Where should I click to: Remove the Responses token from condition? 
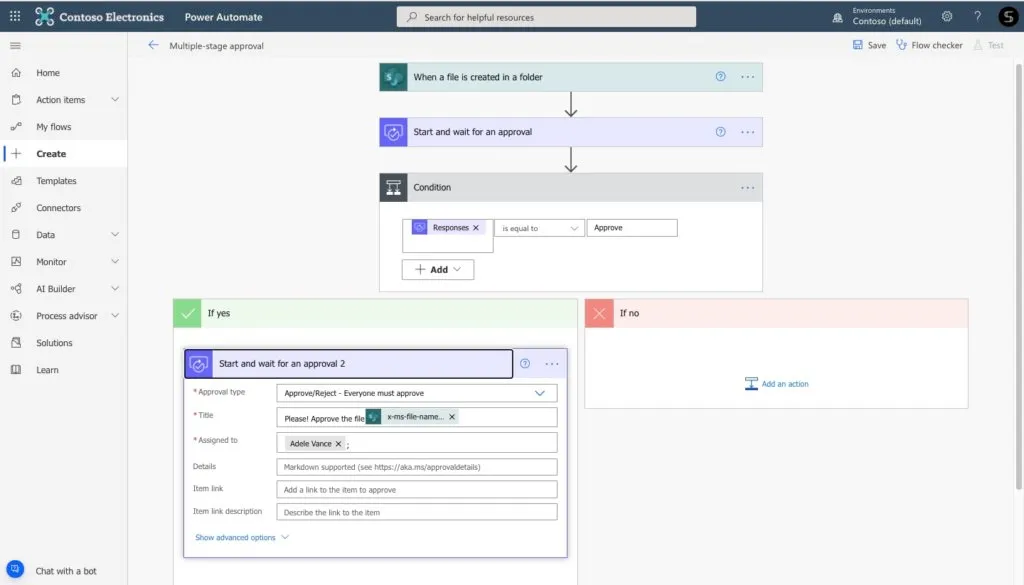476,228
